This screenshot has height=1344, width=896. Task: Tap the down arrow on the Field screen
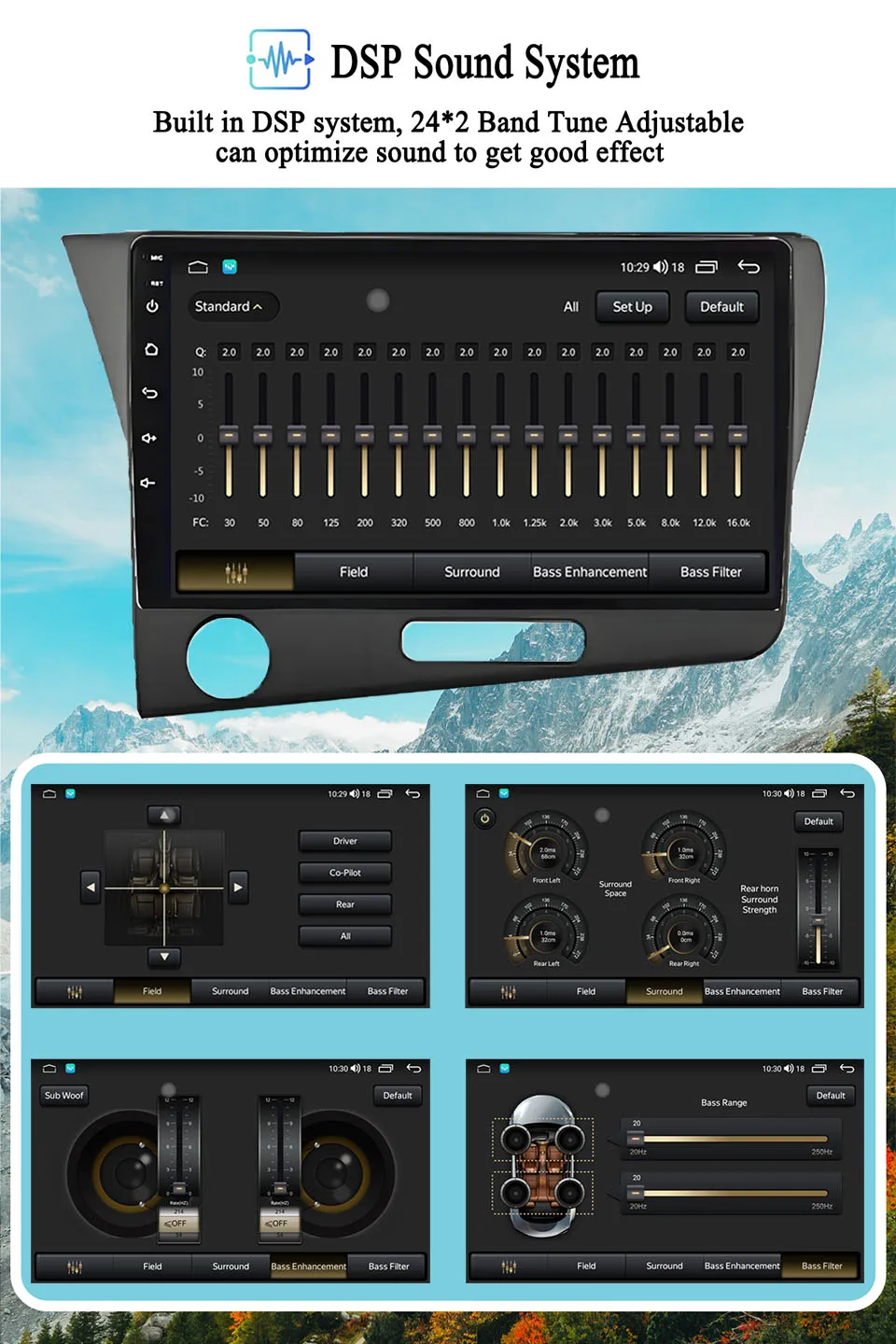click(x=164, y=957)
